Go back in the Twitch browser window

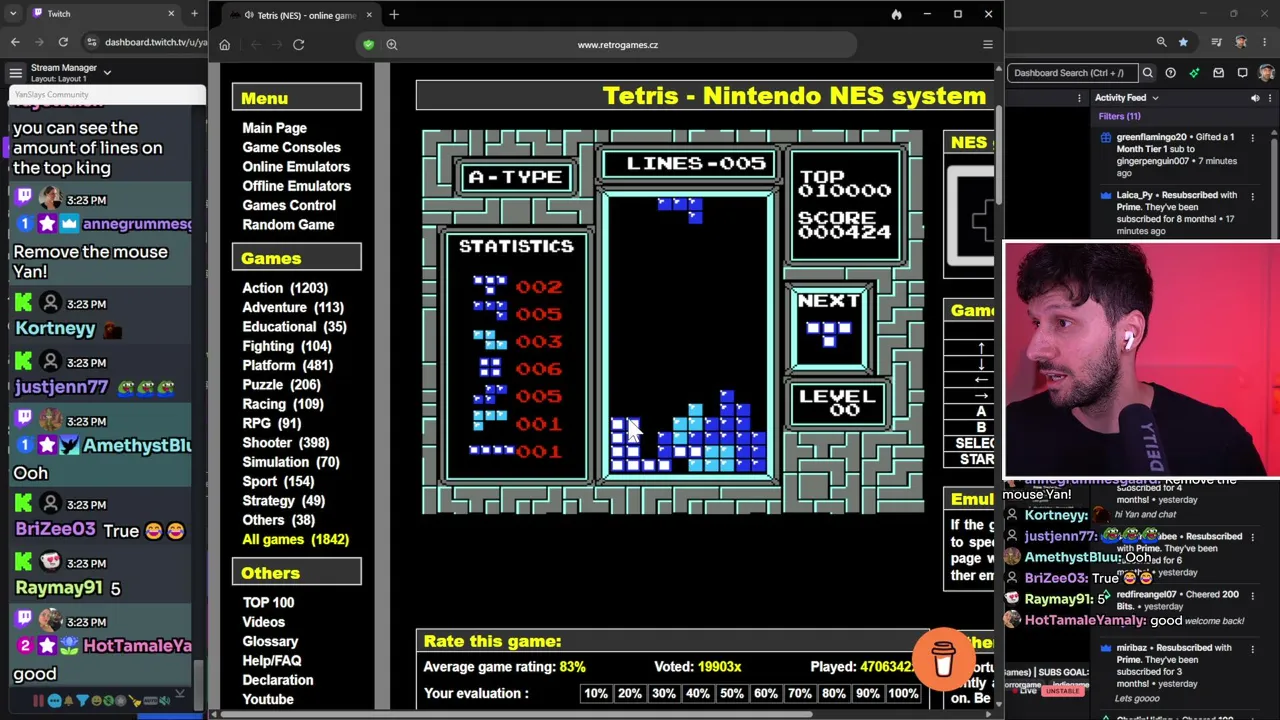(x=15, y=42)
